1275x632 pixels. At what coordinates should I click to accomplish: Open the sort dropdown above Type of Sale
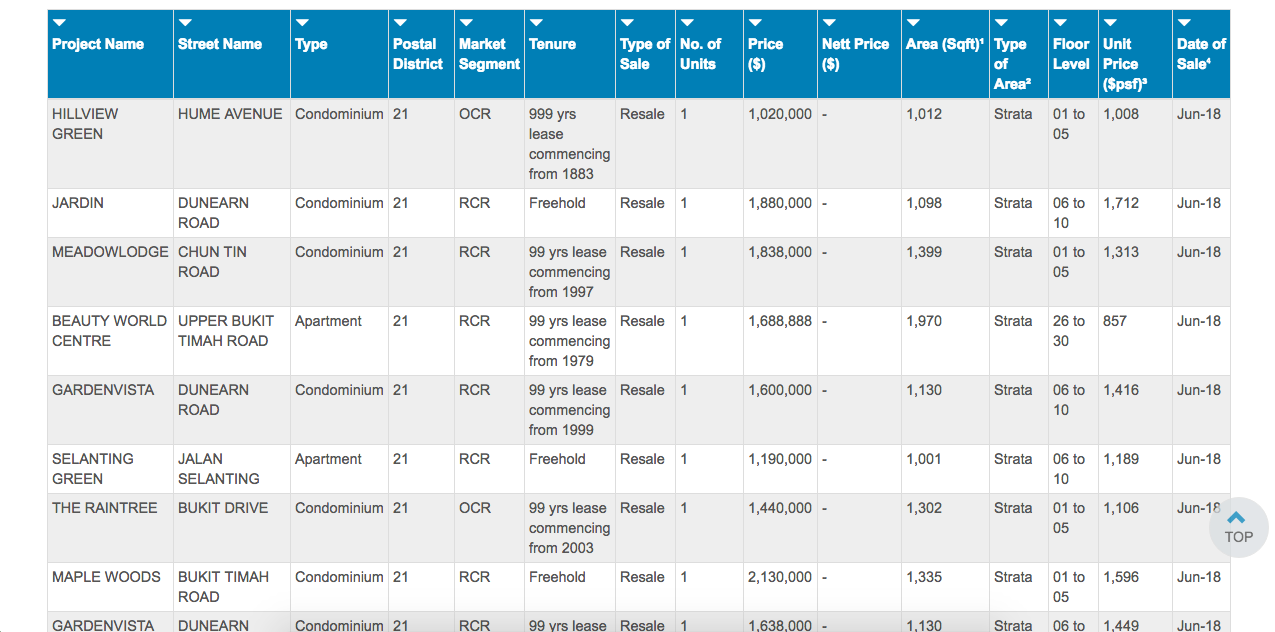coord(627,23)
